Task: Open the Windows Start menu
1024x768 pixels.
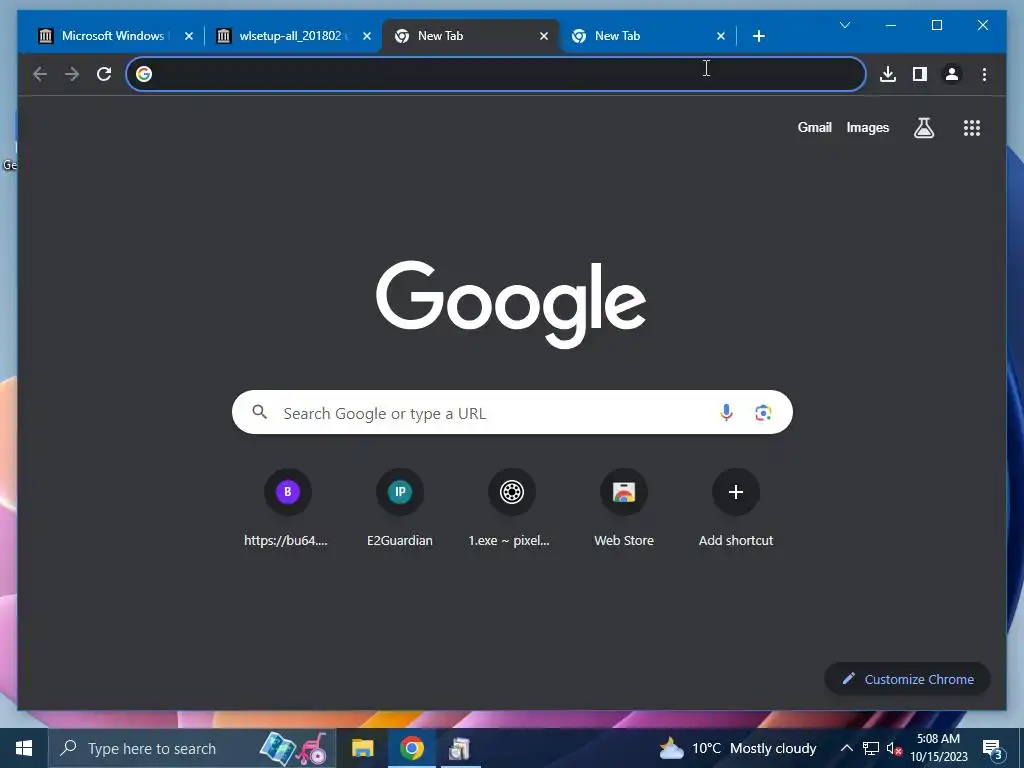Action: [24, 748]
